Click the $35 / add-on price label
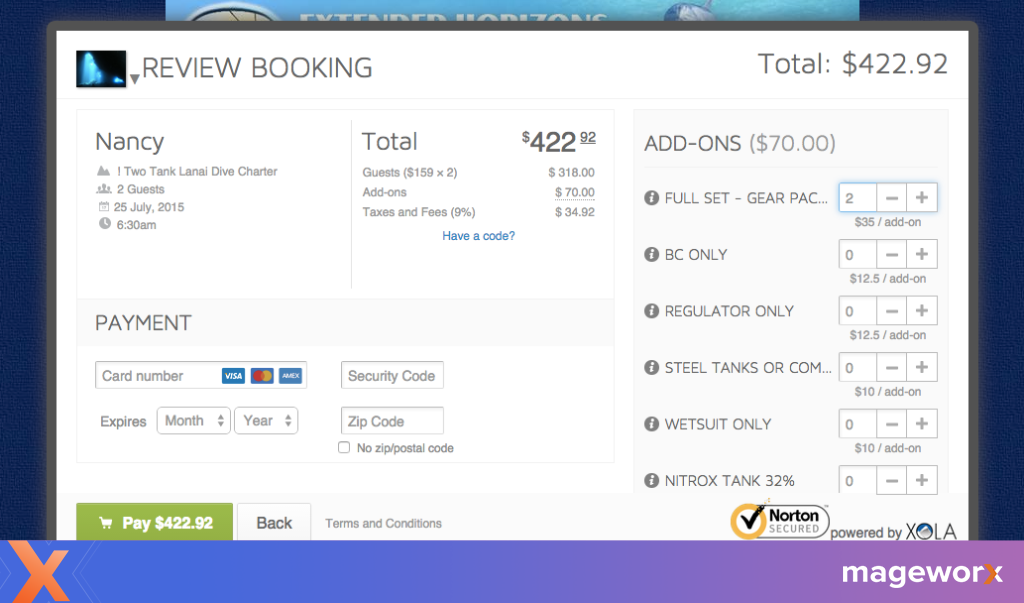 [888, 222]
